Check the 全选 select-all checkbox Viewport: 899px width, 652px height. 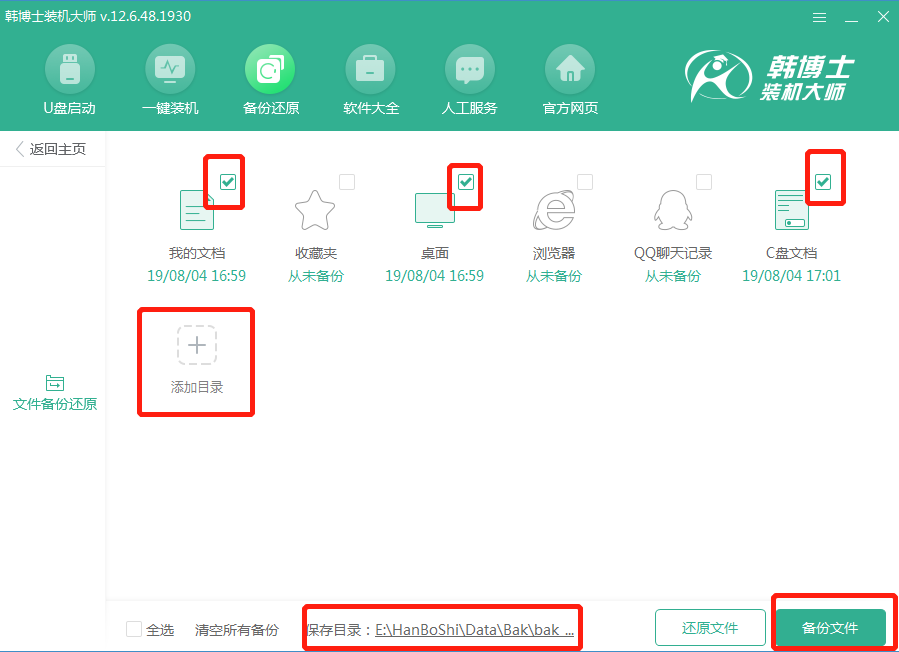tap(134, 629)
